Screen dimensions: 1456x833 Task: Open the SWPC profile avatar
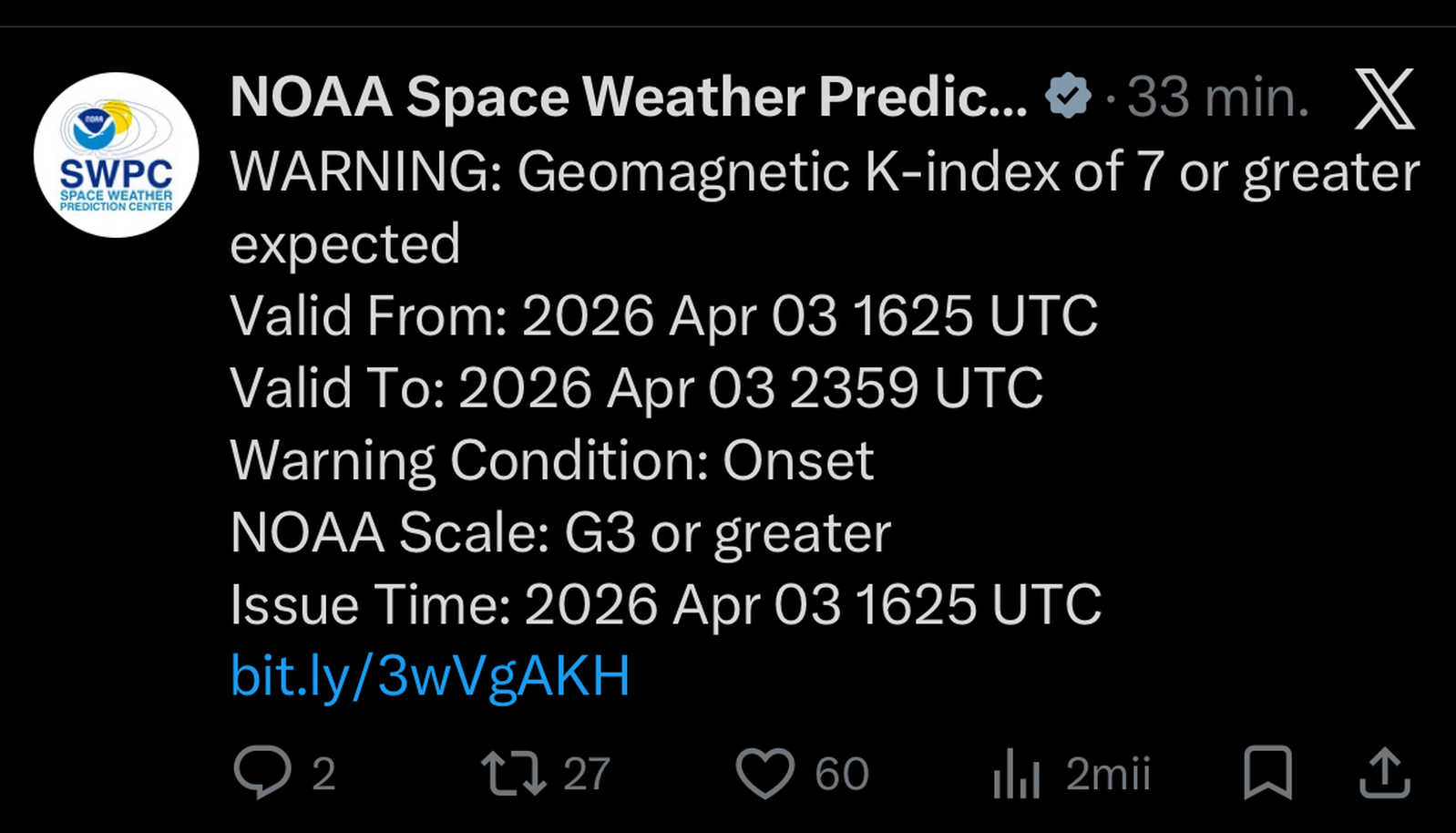point(116,155)
